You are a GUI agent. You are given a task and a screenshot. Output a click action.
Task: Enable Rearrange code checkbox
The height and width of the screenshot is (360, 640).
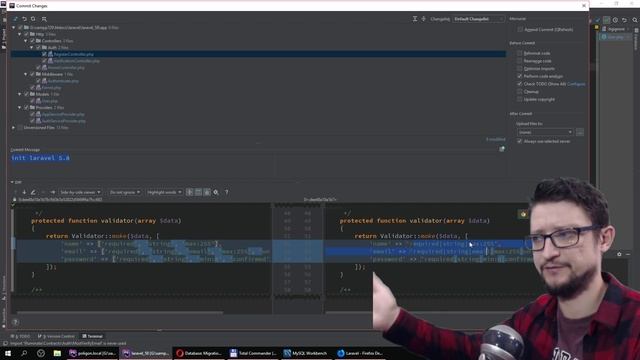pos(520,61)
